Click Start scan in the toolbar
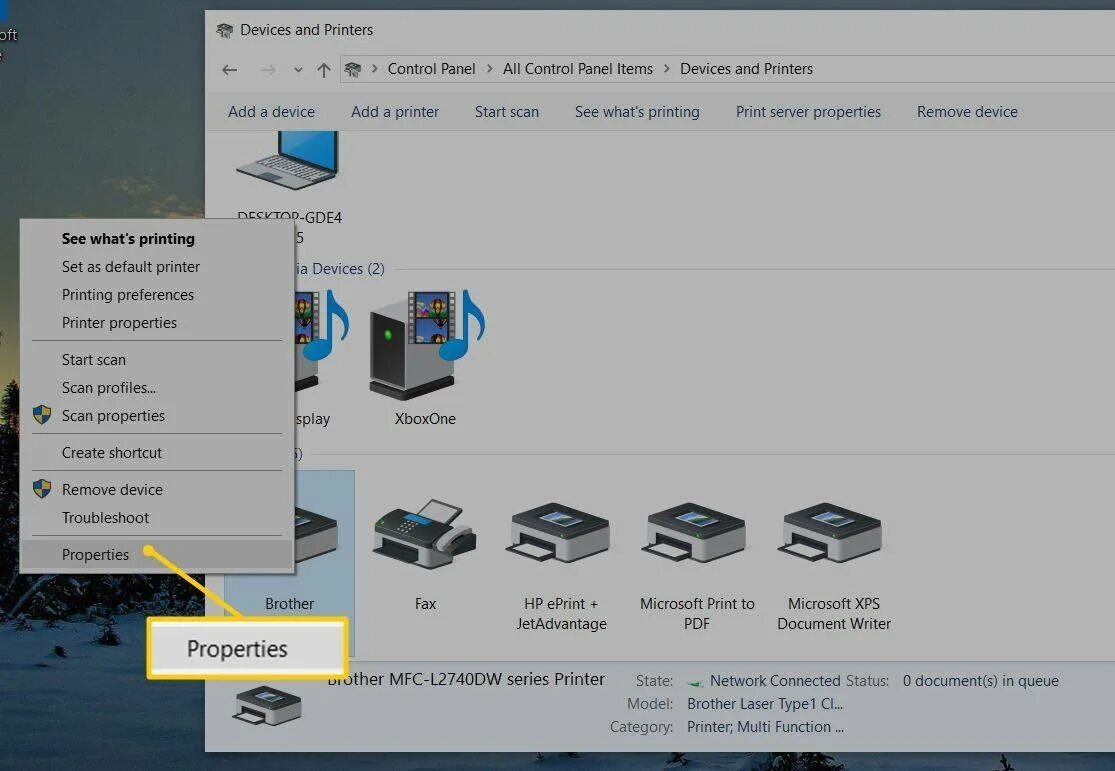The image size is (1115, 771). [506, 112]
